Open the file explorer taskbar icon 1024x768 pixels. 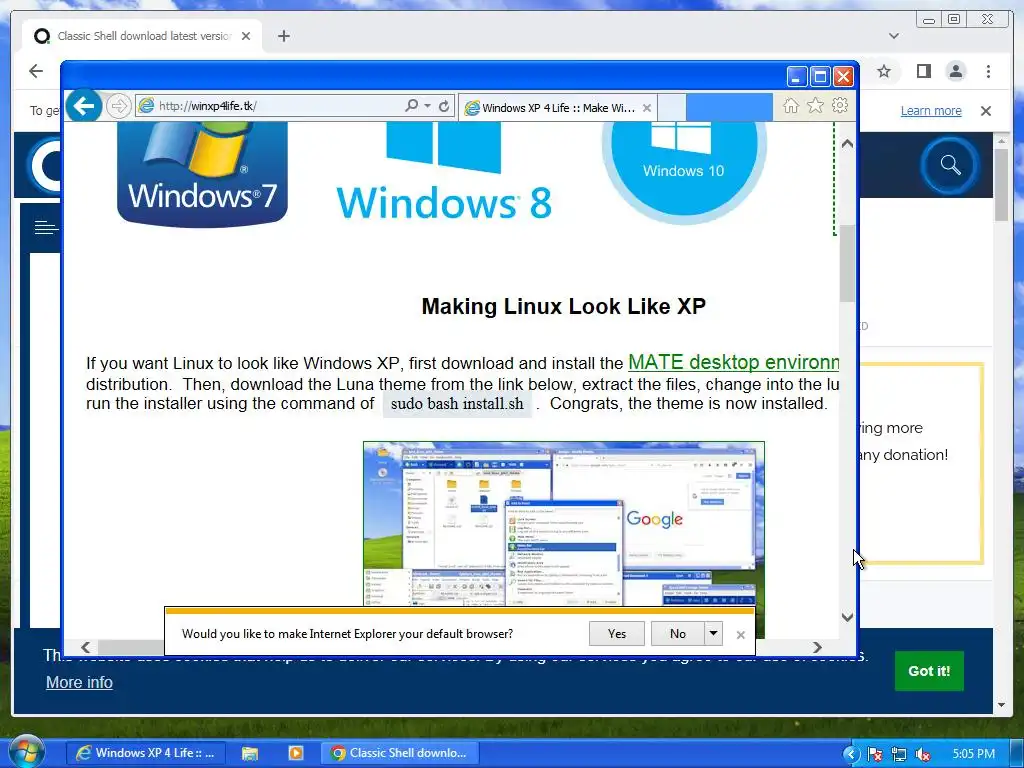click(x=249, y=753)
